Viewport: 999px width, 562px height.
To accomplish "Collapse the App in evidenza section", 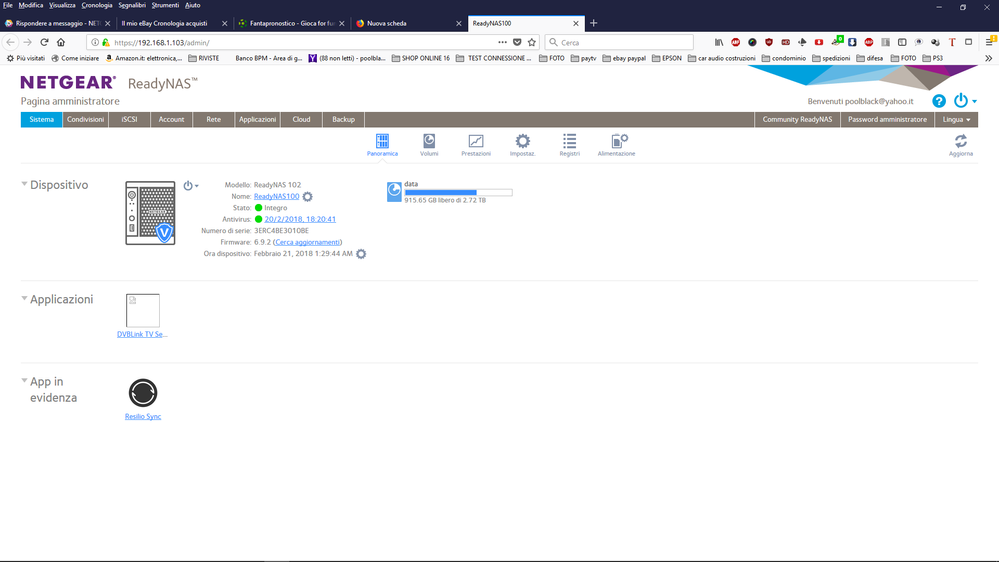I will [x=24, y=380].
